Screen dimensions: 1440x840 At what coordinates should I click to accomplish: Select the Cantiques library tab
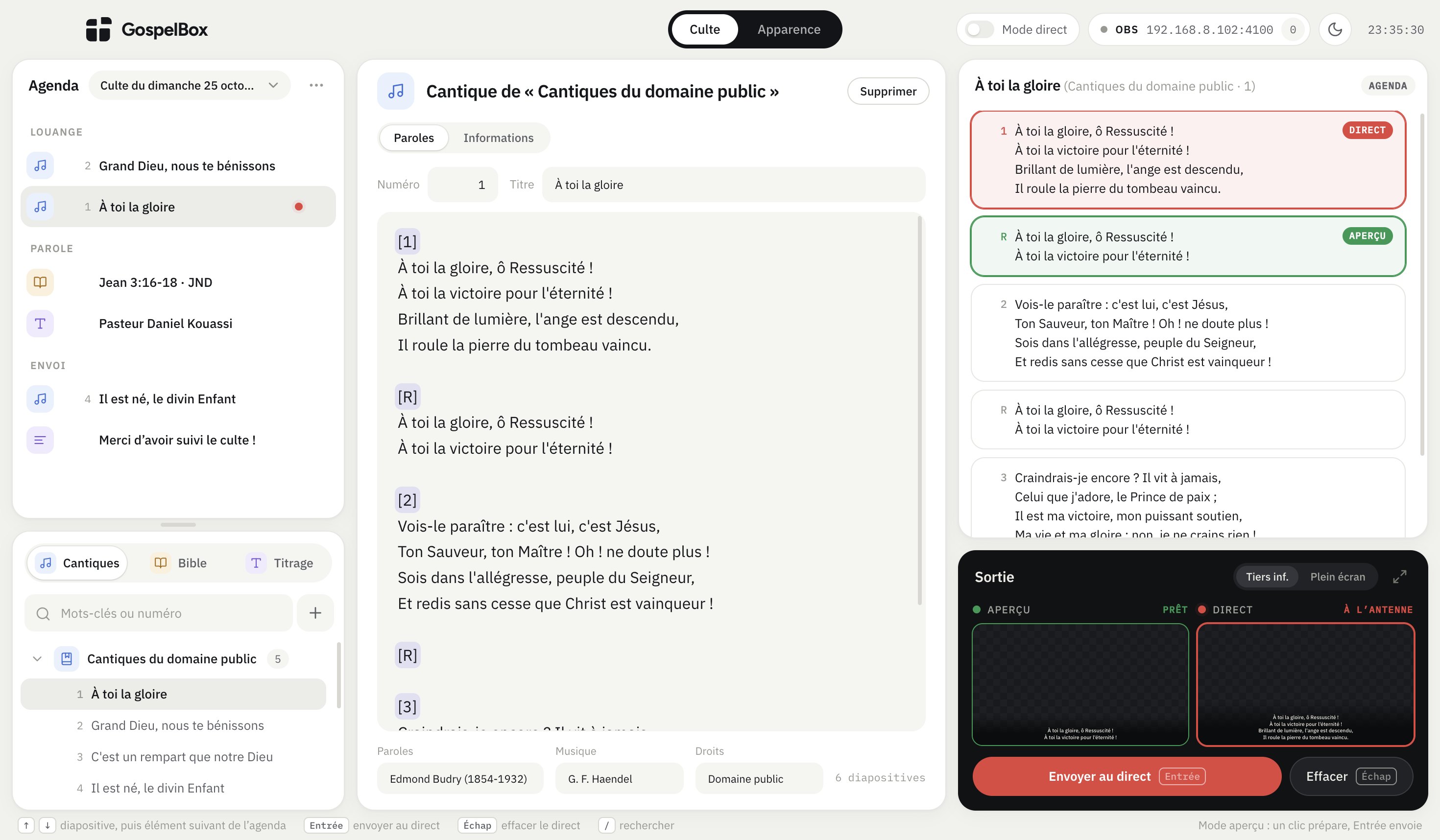coord(78,562)
